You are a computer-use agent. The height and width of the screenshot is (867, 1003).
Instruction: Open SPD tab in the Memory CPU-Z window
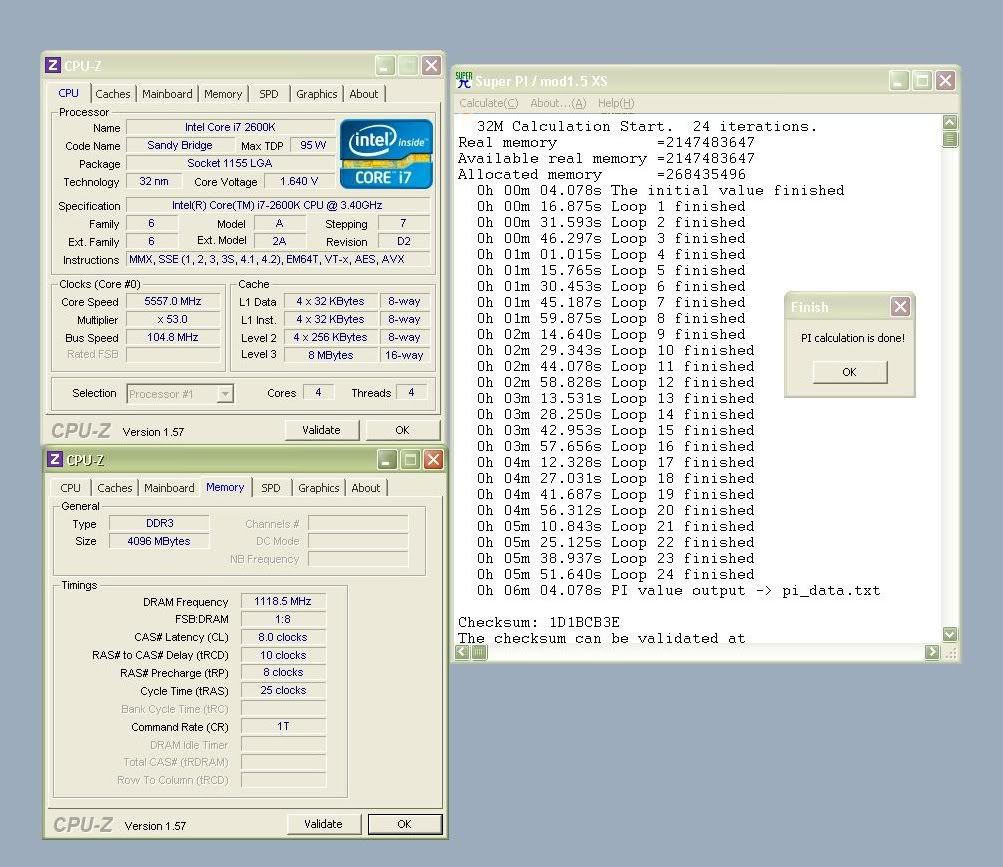point(271,488)
